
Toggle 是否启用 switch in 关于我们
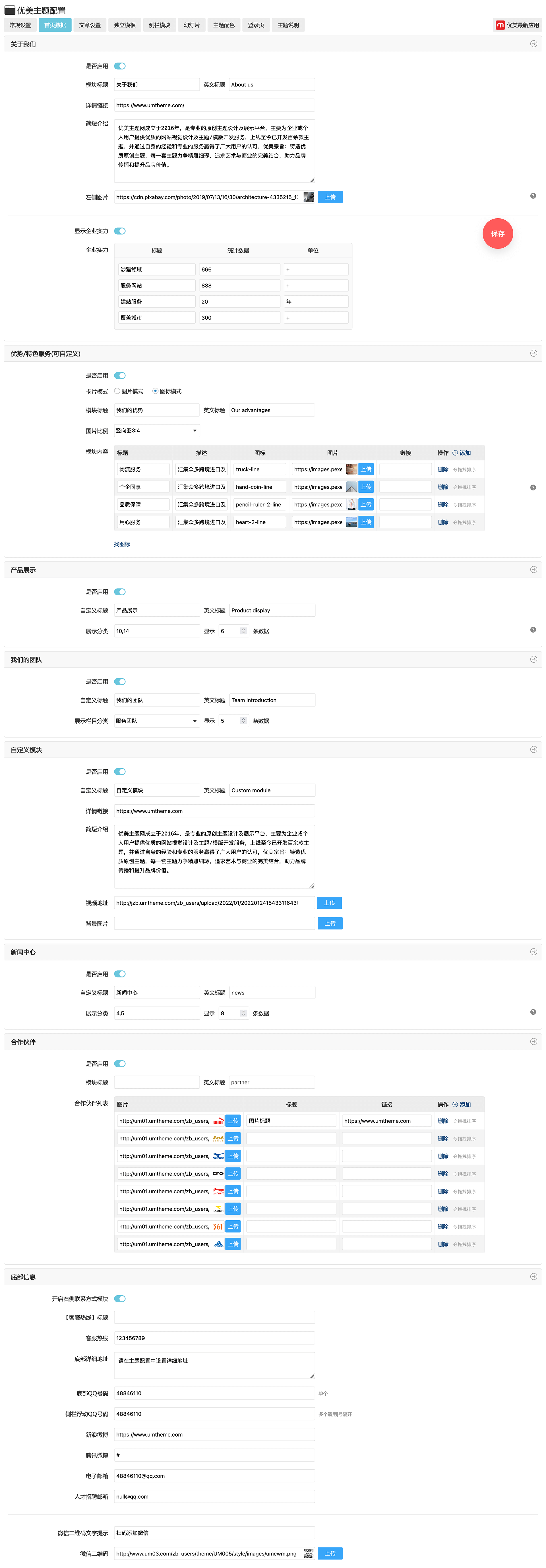point(120,66)
